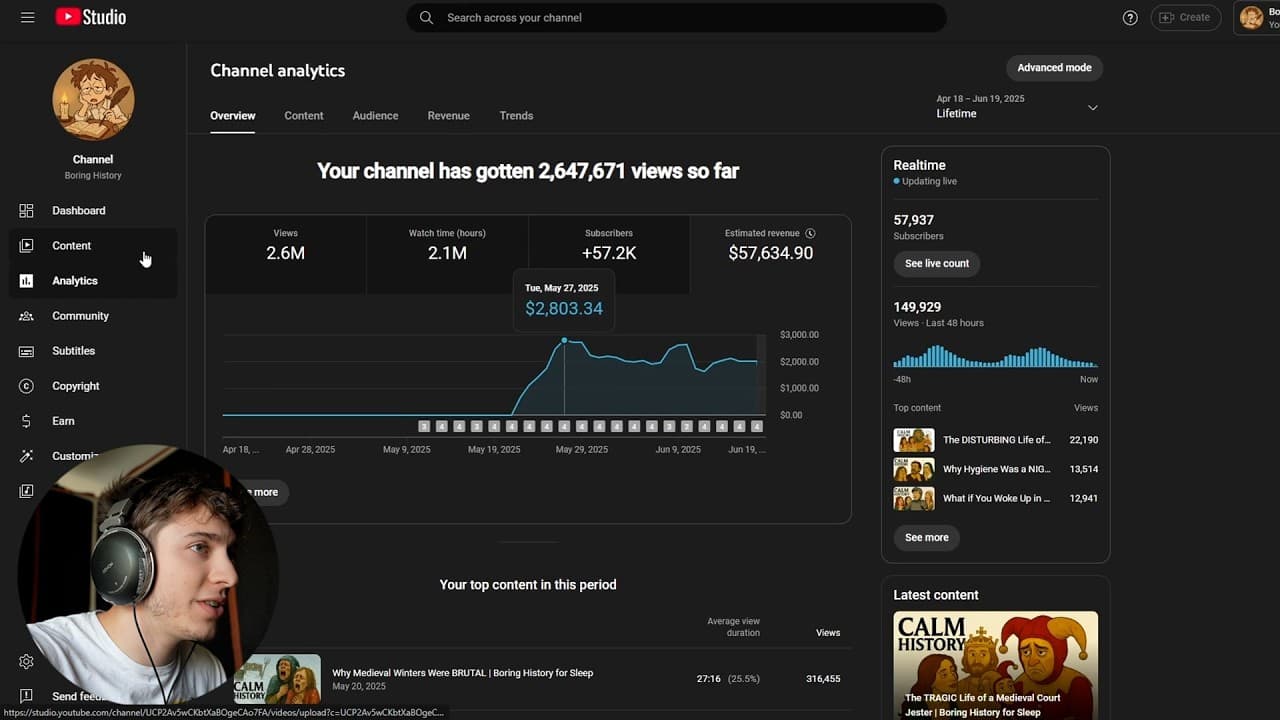The image size is (1280, 720).
Task: Open The DISTURBING Life of... top content row
Action: [x=995, y=440]
